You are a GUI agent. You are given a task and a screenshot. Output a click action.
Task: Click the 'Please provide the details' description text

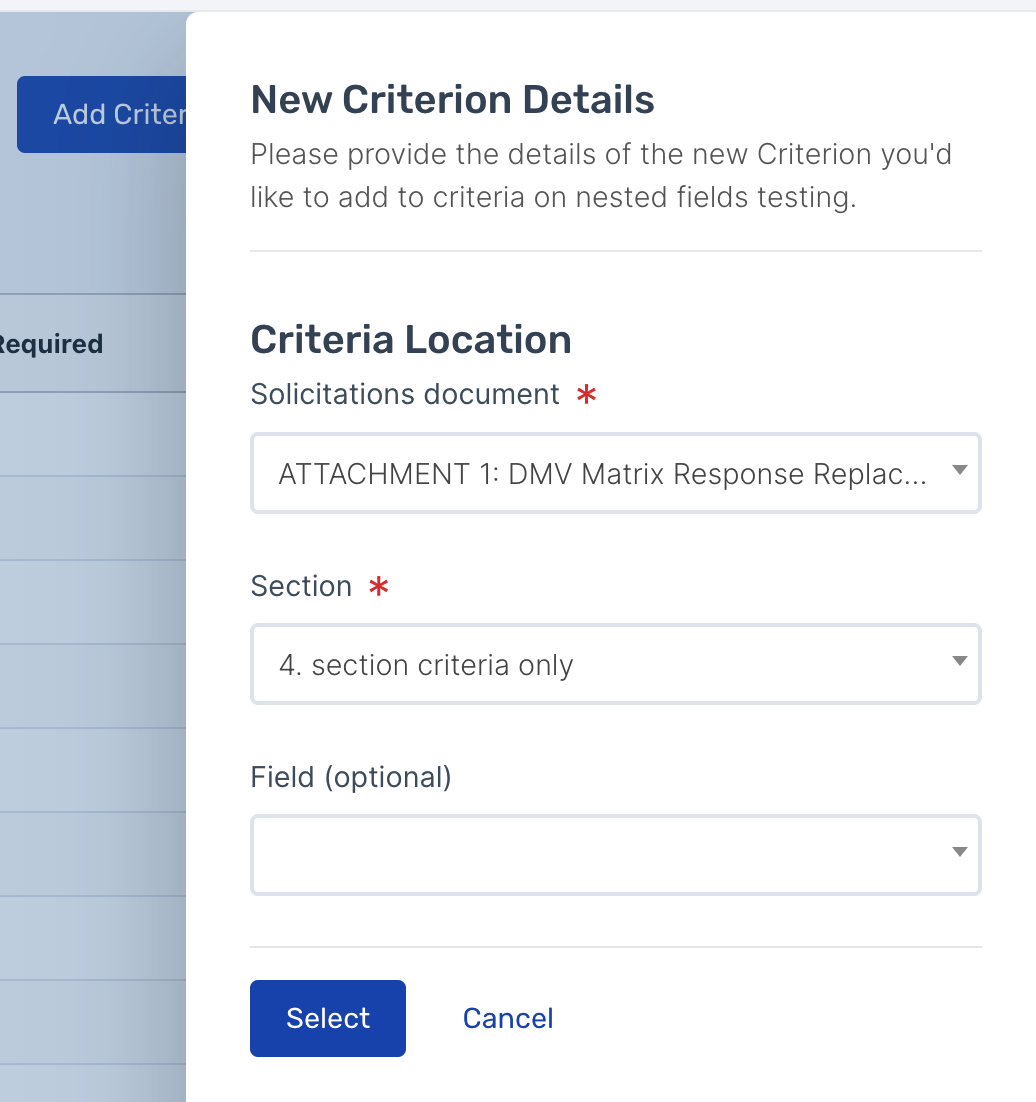600,176
